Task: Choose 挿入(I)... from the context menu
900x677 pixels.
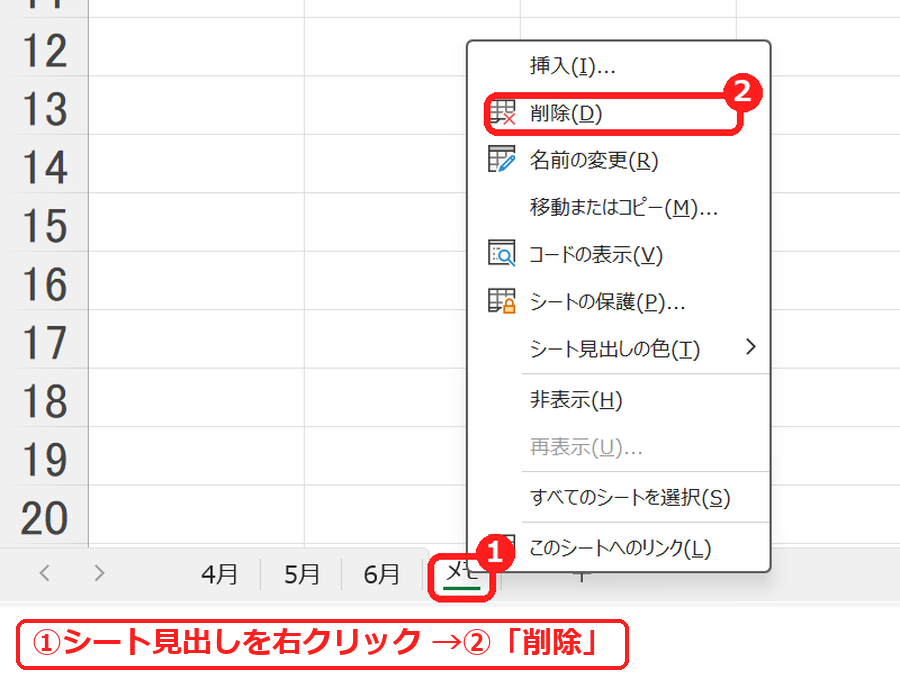Action: 618,65
